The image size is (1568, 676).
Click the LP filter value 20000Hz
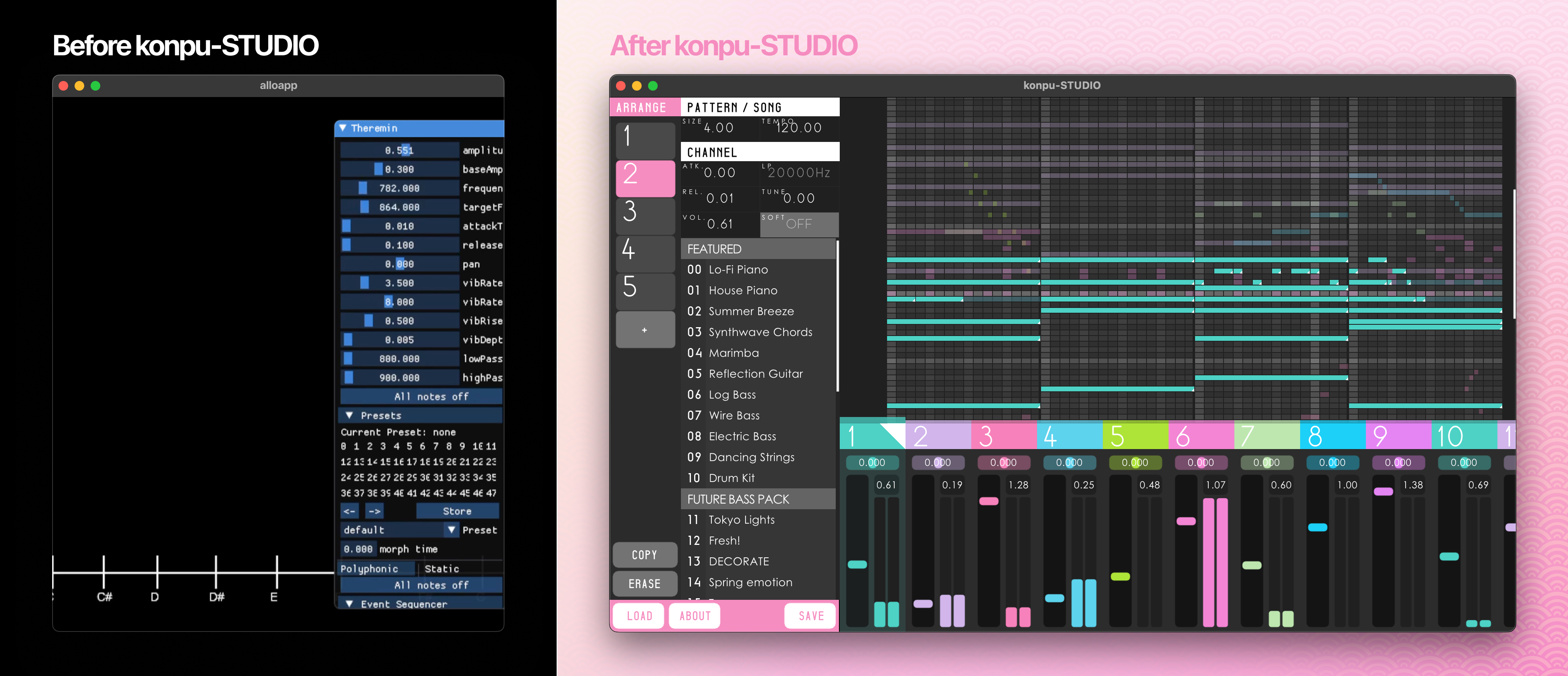[x=799, y=173]
